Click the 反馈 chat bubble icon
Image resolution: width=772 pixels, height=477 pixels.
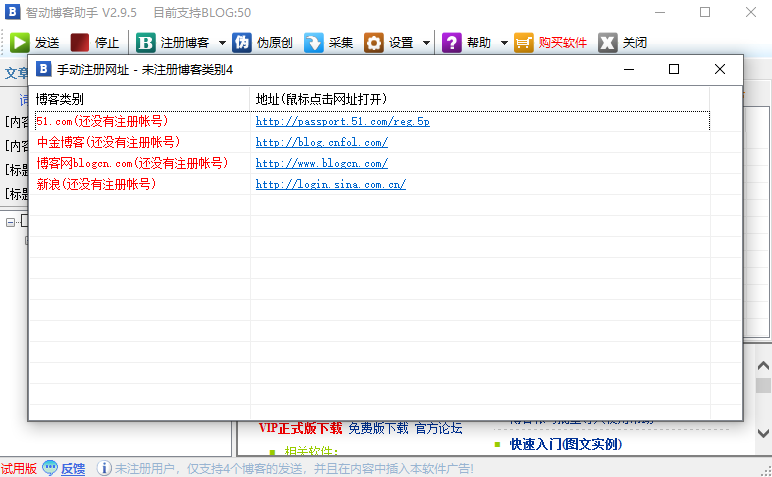[x=50, y=468]
